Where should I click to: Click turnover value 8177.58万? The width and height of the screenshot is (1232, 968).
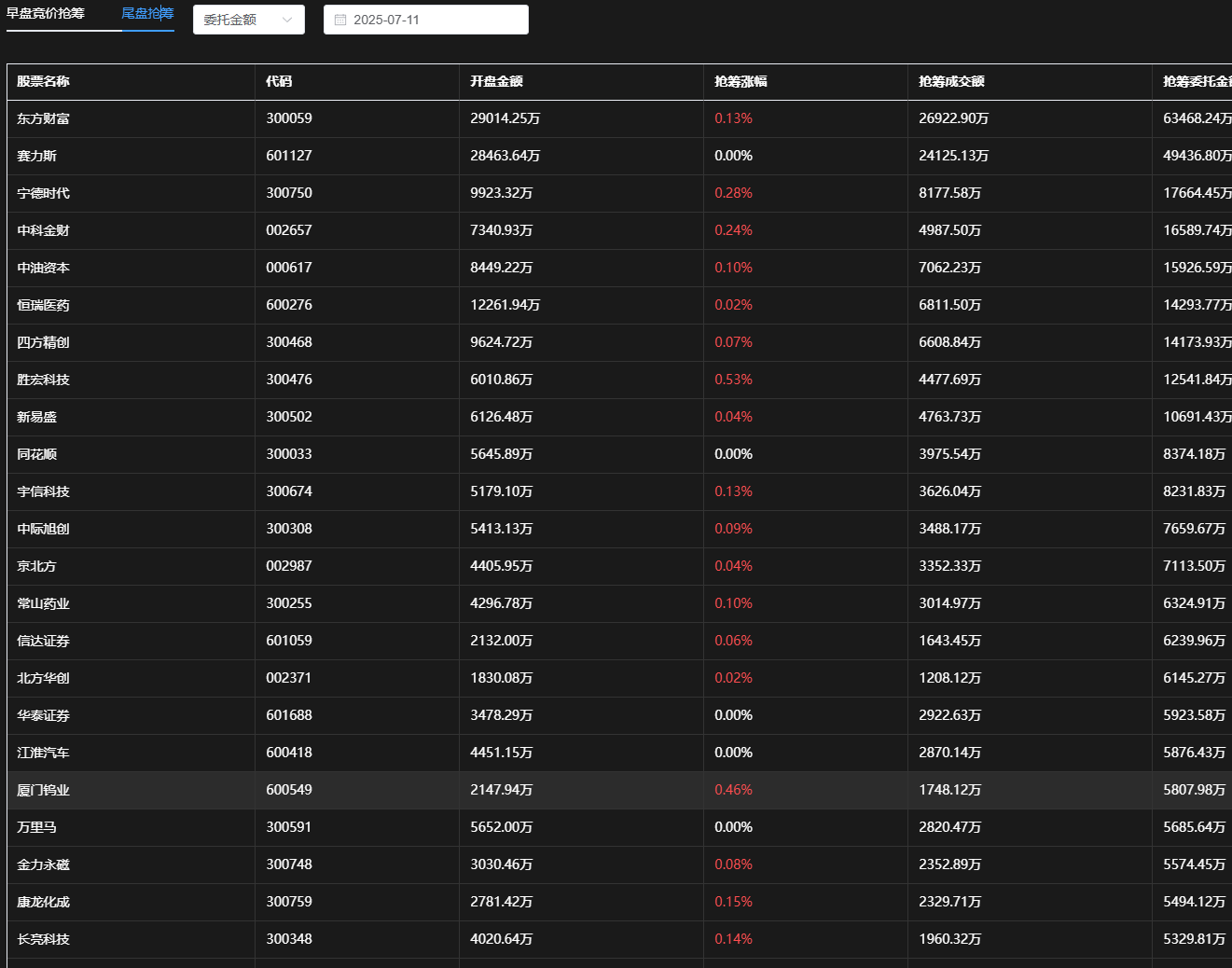pyautogui.click(x=950, y=193)
